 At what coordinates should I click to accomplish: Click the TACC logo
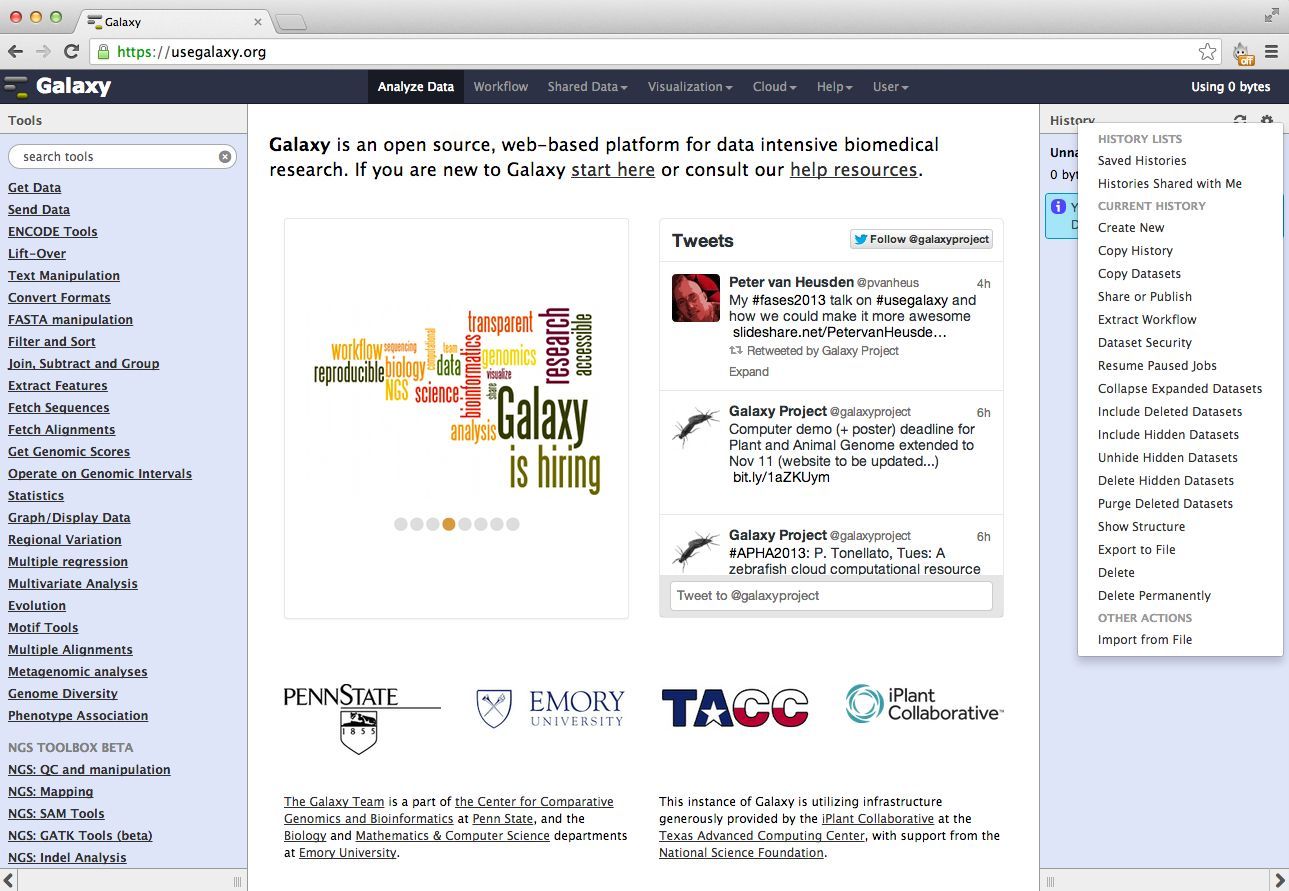click(734, 707)
